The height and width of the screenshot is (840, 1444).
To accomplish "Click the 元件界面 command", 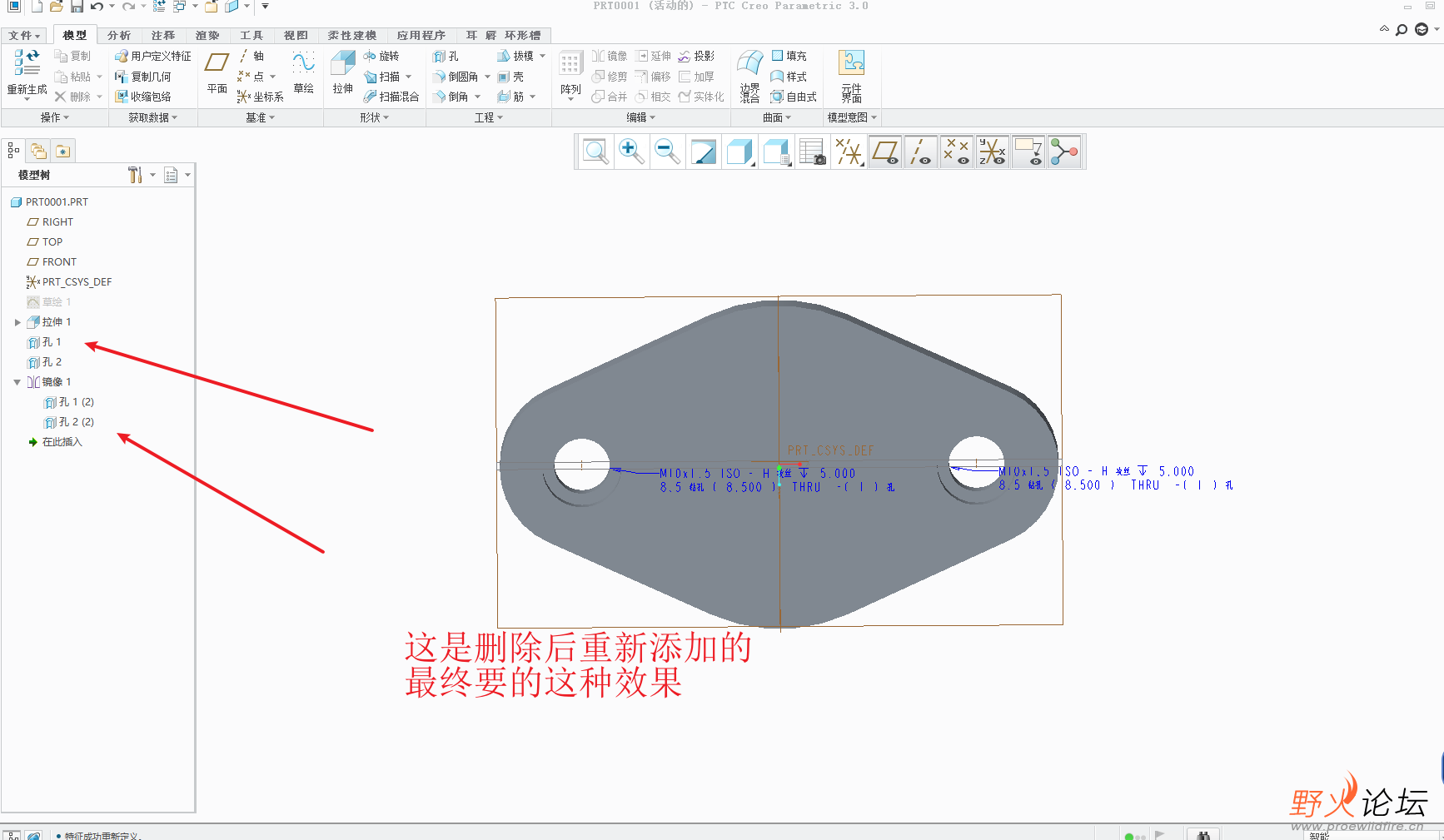I will coord(852,75).
